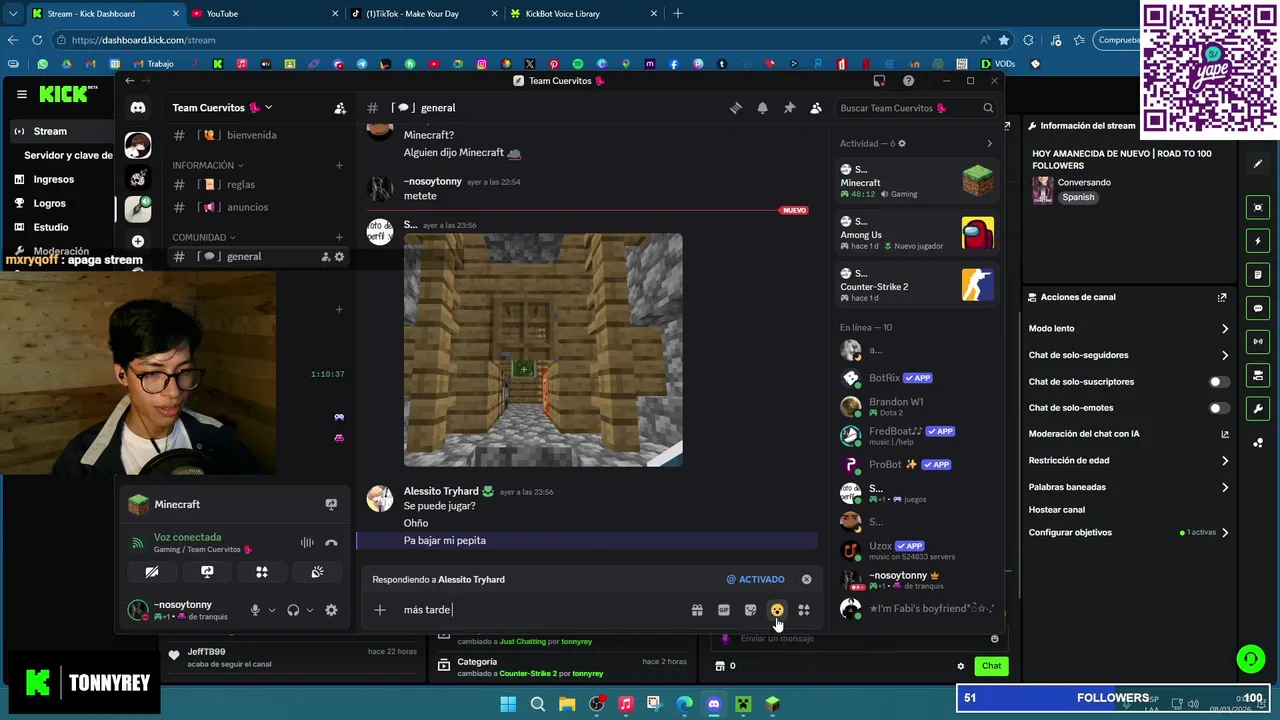Edit stream info pencil icon
The width and height of the screenshot is (1280, 720).
[1259, 164]
